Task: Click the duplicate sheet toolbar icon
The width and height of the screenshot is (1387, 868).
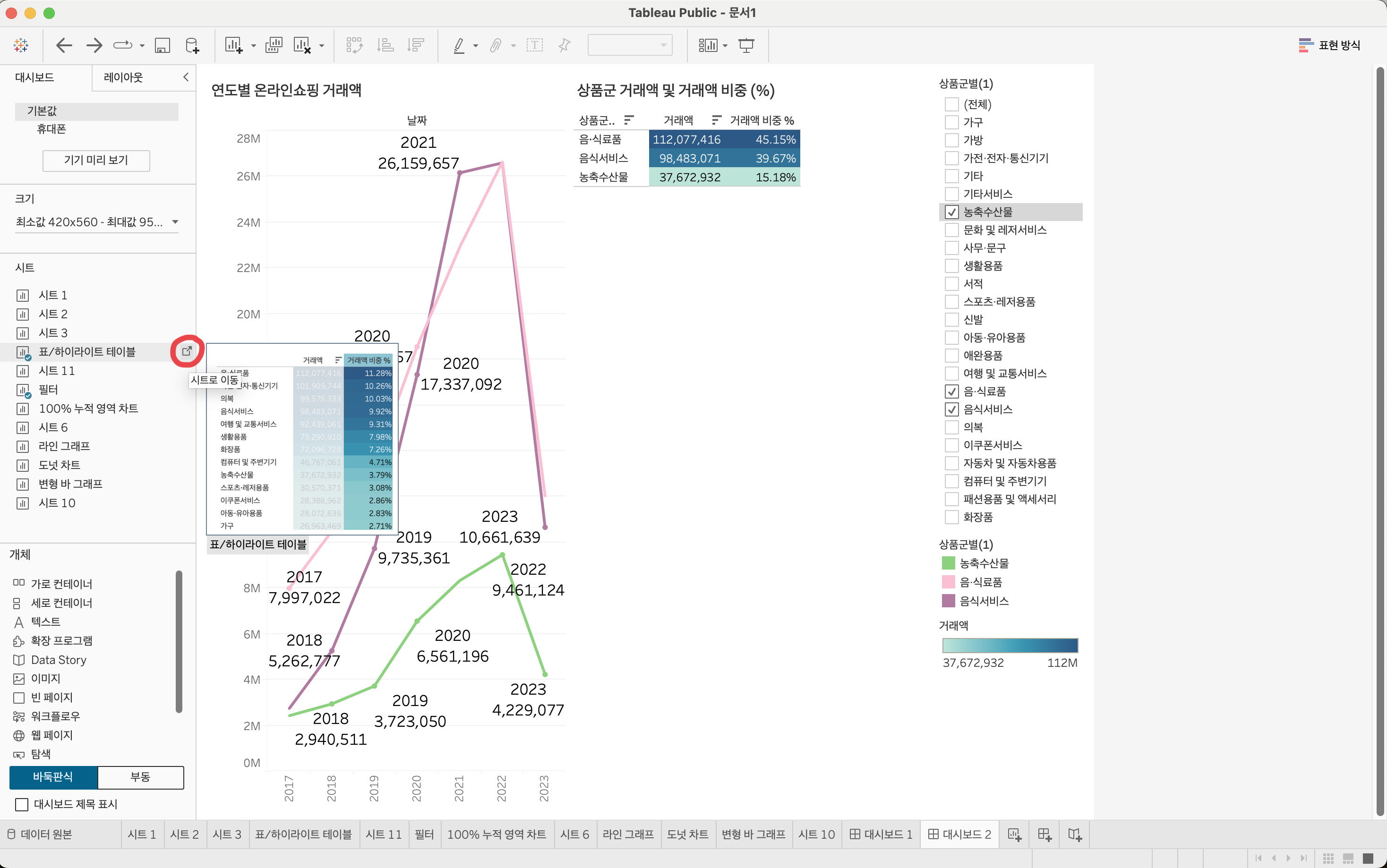Action: point(274,45)
